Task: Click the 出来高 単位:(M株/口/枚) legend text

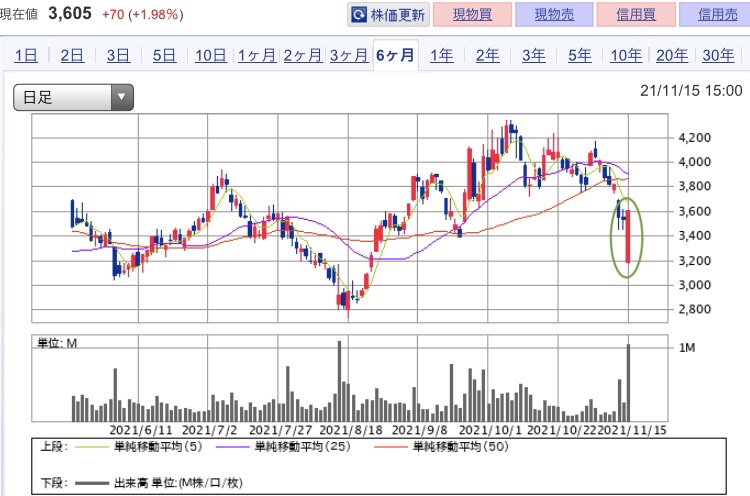Action: point(178,483)
